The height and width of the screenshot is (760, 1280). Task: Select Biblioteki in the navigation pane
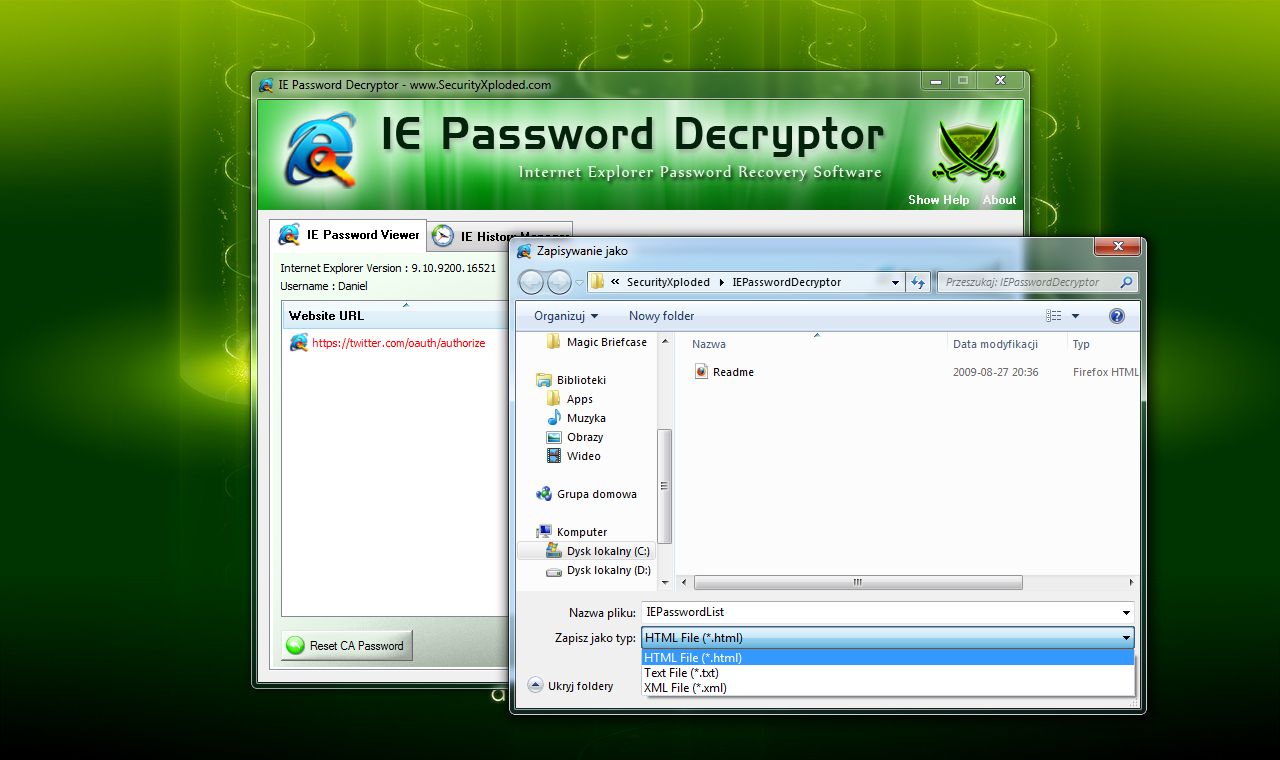572,380
